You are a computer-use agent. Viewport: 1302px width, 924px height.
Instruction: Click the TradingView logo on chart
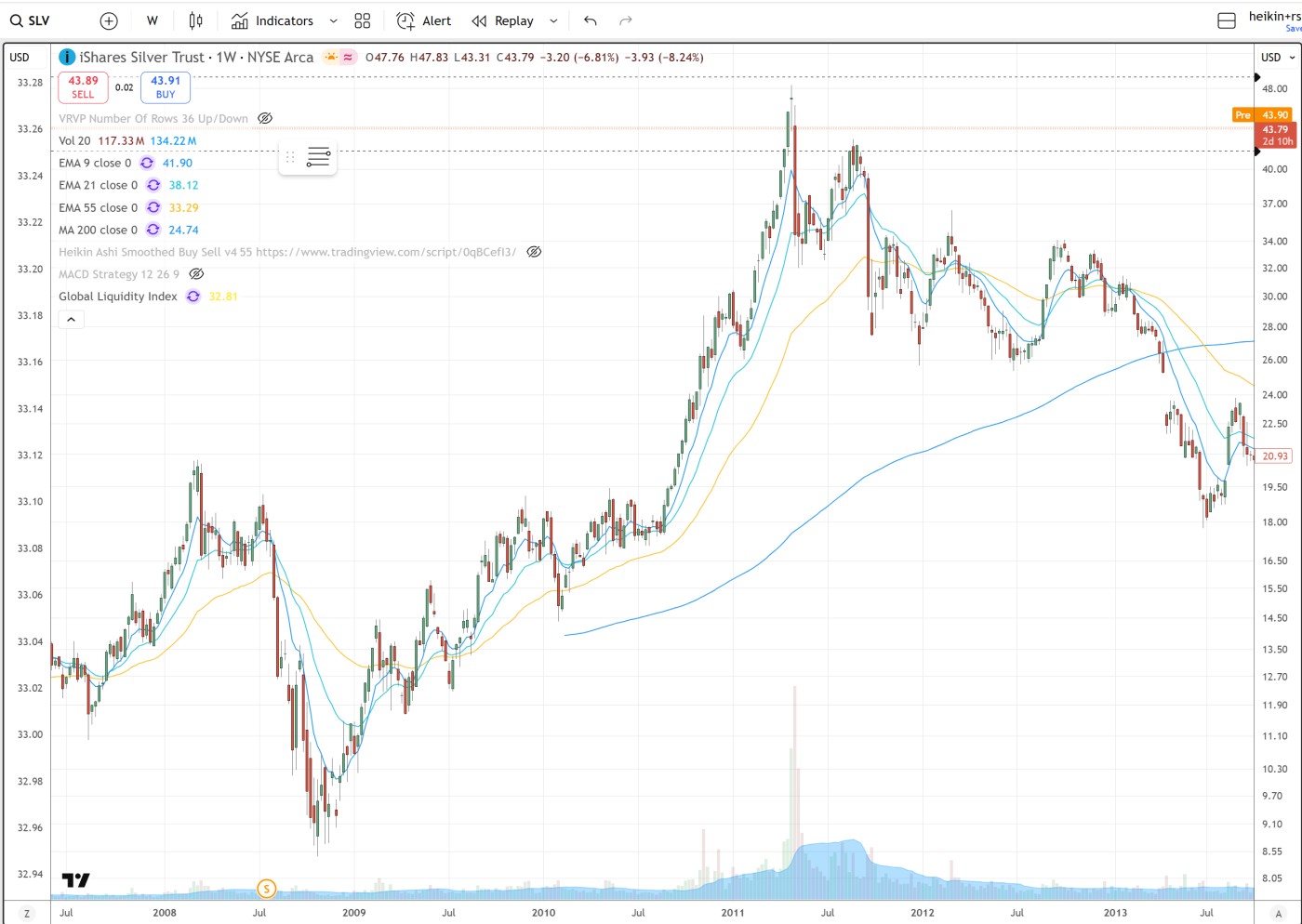click(x=76, y=879)
